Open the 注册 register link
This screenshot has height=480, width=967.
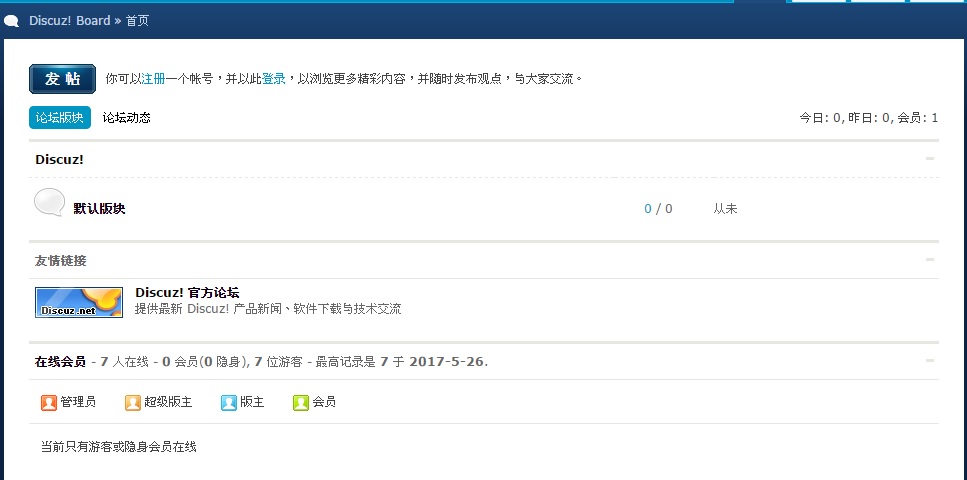coord(153,79)
